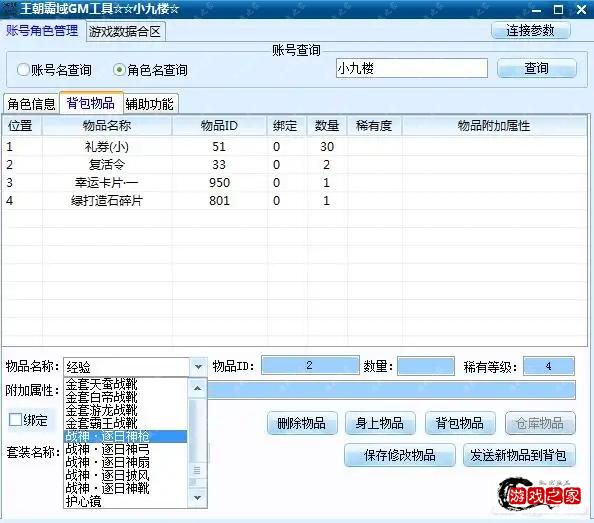Choose 金套天蚕战靴 from the list
594x523 pixels.
point(125,384)
